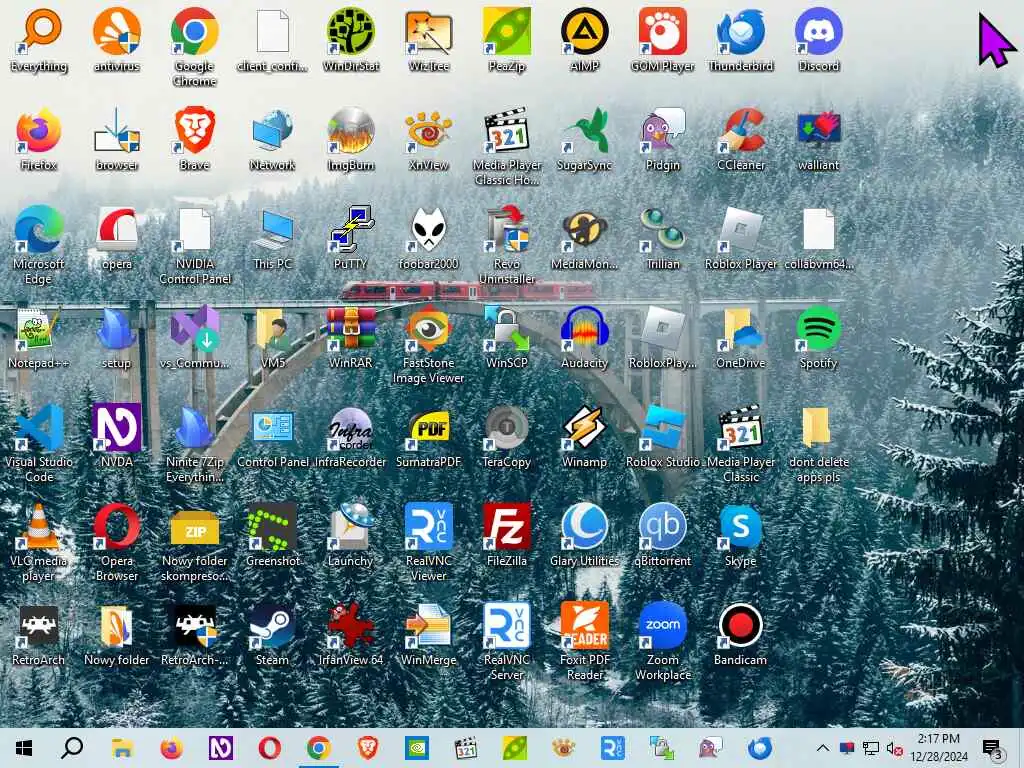
Task: Open the Brave desktop icon
Action: click(x=195, y=139)
